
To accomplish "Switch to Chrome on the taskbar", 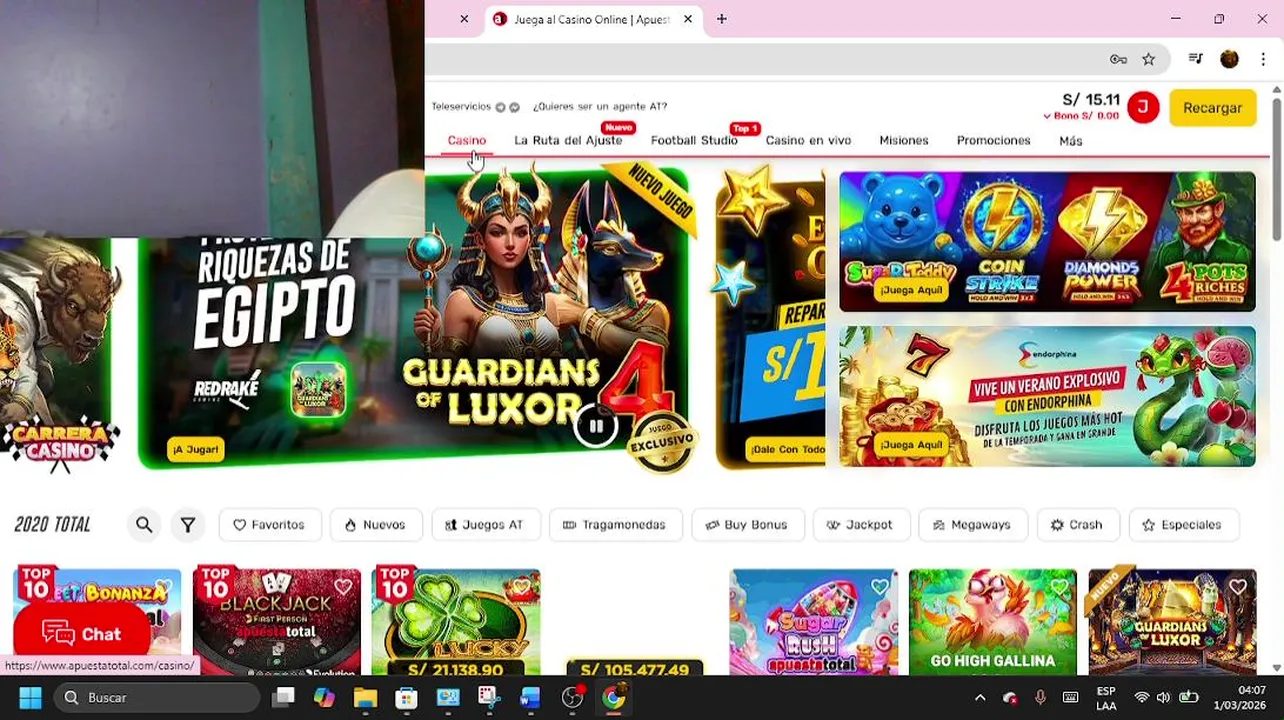I will [x=614, y=698].
